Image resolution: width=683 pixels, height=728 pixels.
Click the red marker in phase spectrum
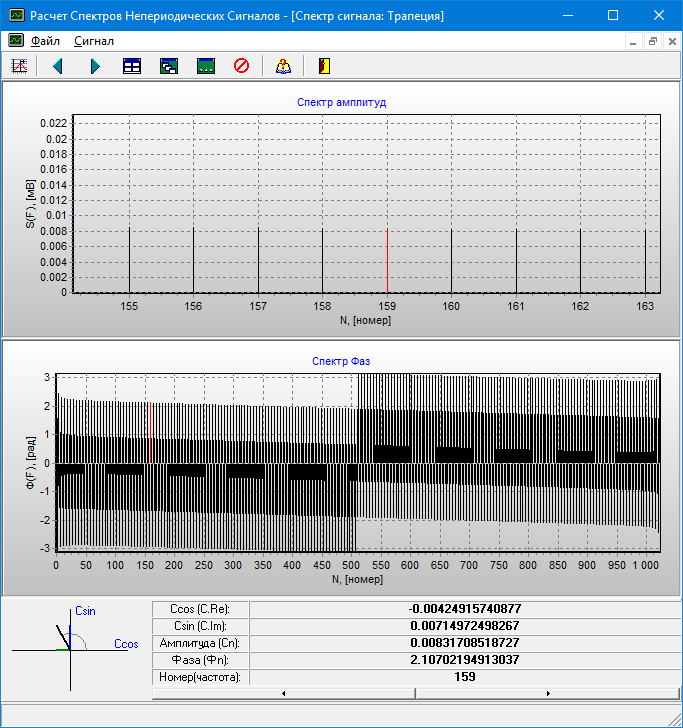150,432
